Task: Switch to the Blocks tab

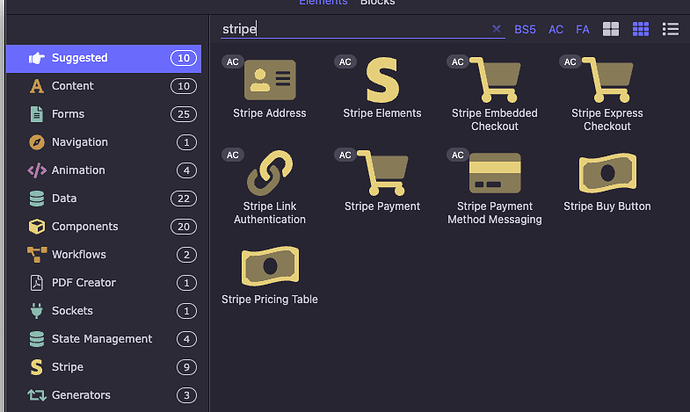Action: (x=378, y=3)
